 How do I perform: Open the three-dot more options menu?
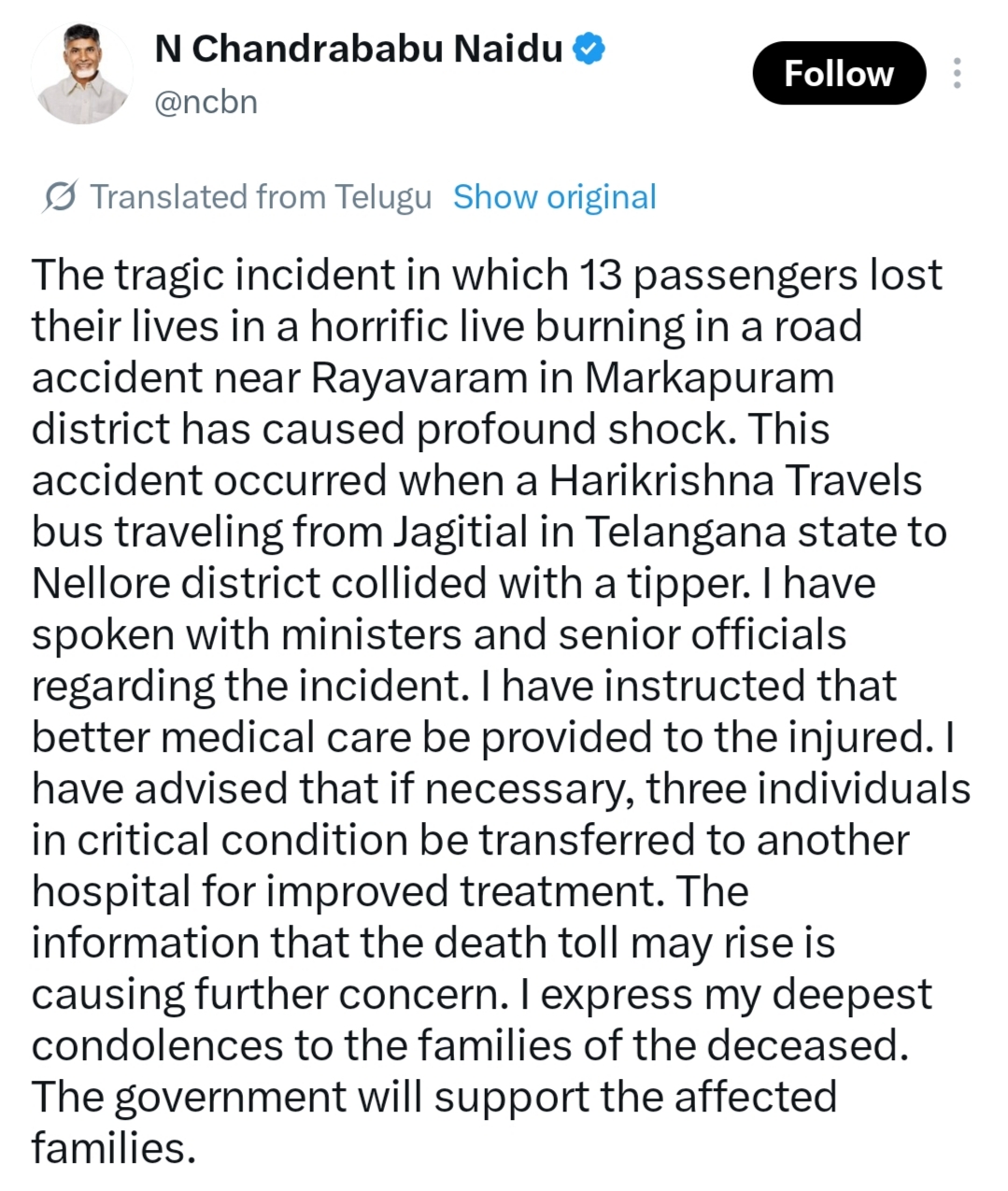coord(957,73)
